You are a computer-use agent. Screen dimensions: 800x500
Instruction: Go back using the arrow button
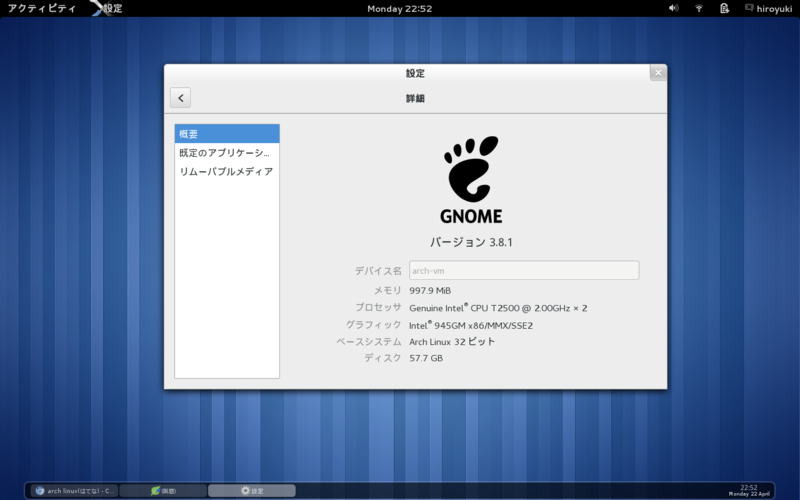pos(180,97)
